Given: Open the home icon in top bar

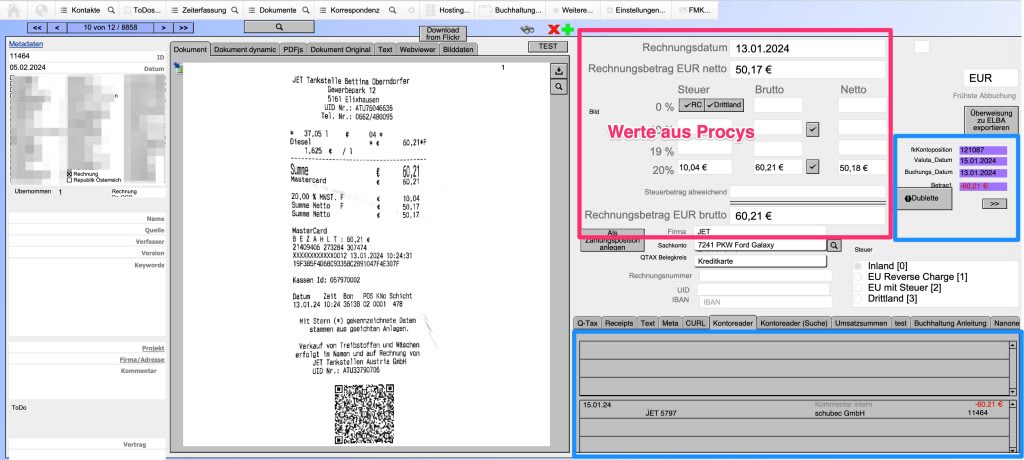Looking at the screenshot, I should (x=14, y=10).
